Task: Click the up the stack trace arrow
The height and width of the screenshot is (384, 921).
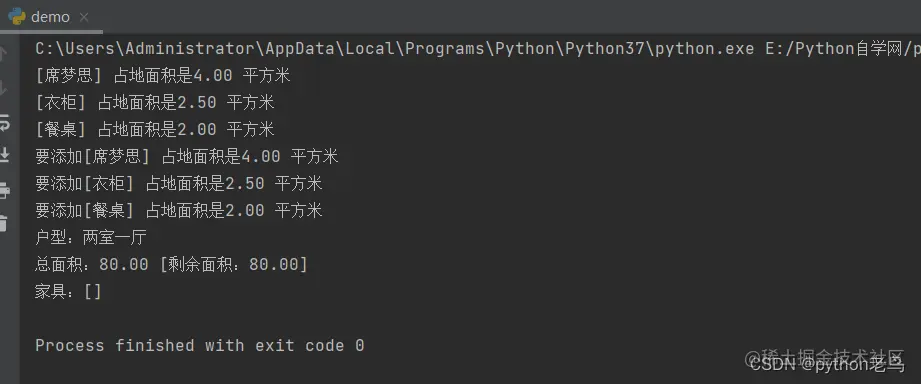Action: pos(3,54)
